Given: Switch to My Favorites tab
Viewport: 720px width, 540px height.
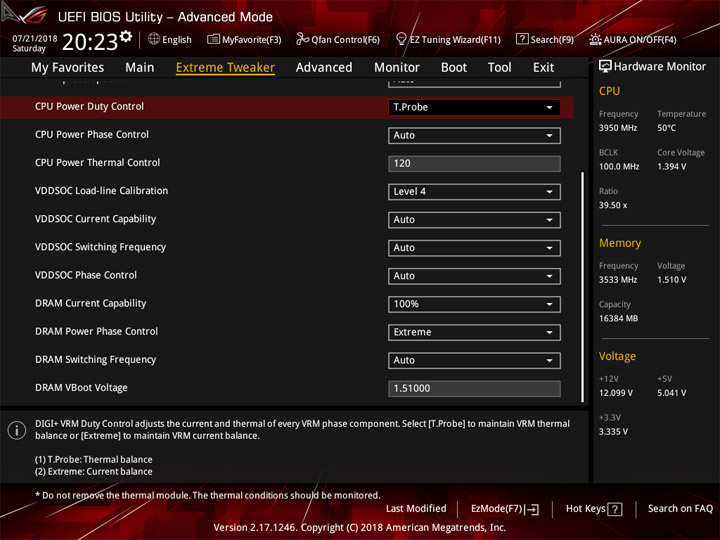Looking at the screenshot, I should click(x=68, y=68).
